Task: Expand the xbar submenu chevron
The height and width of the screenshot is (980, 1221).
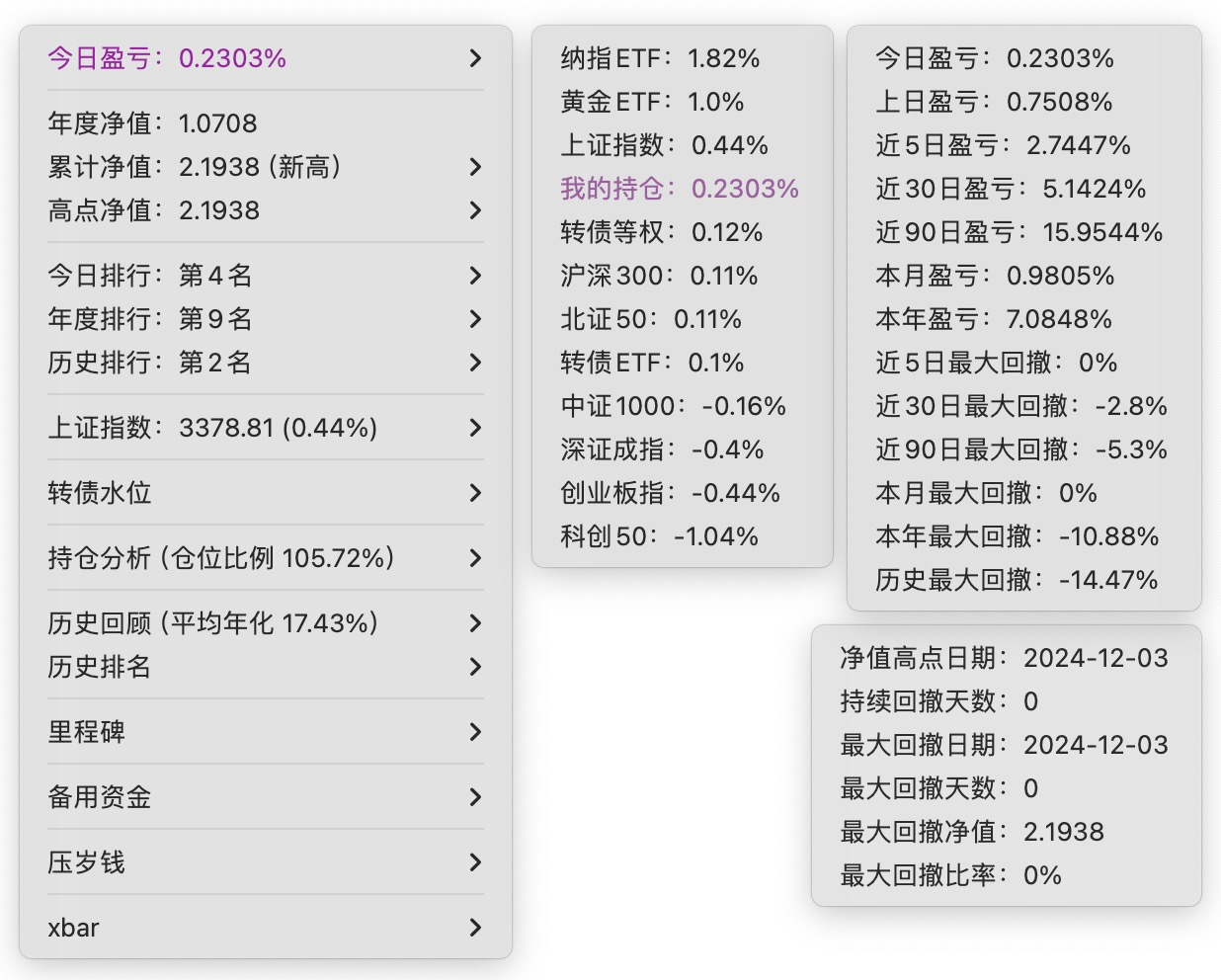Action: pyautogui.click(x=475, y=928)
